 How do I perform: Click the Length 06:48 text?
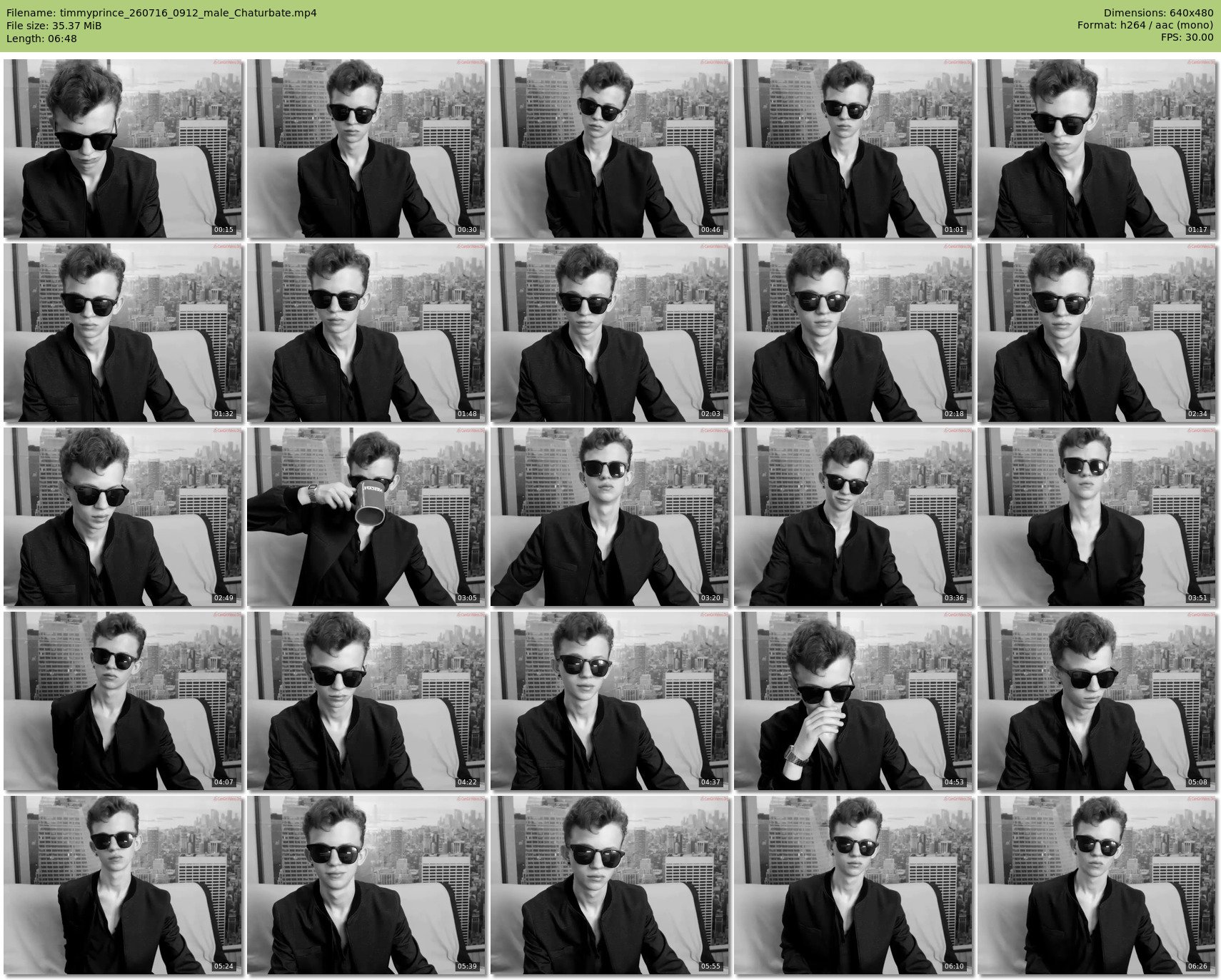pos(41,39)
